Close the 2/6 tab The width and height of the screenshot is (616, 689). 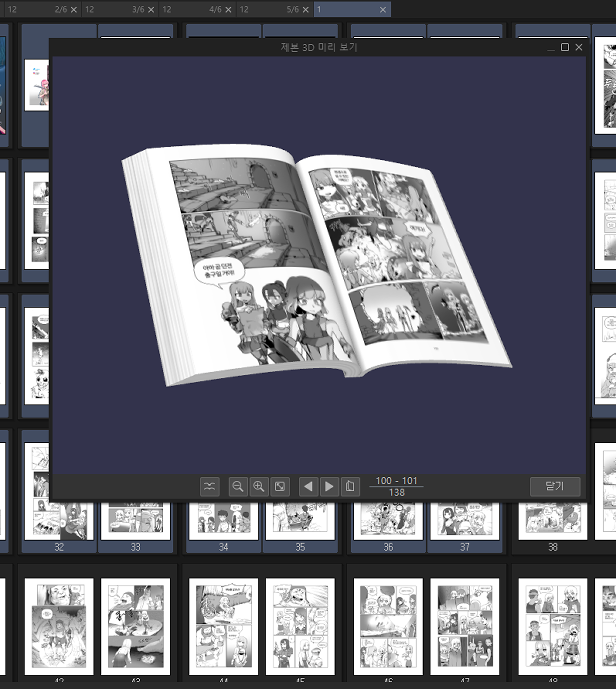pyautogui.click(x=74, y=10)
